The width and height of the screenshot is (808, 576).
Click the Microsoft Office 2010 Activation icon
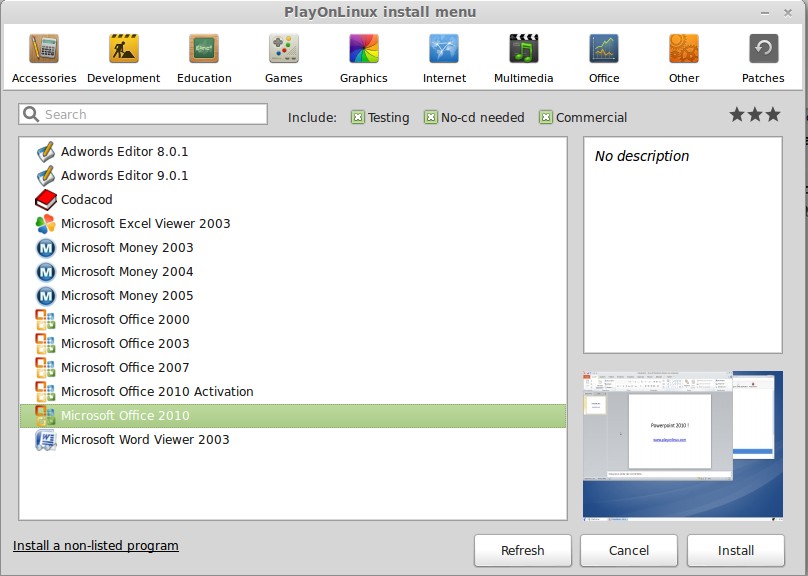[46, 392]
